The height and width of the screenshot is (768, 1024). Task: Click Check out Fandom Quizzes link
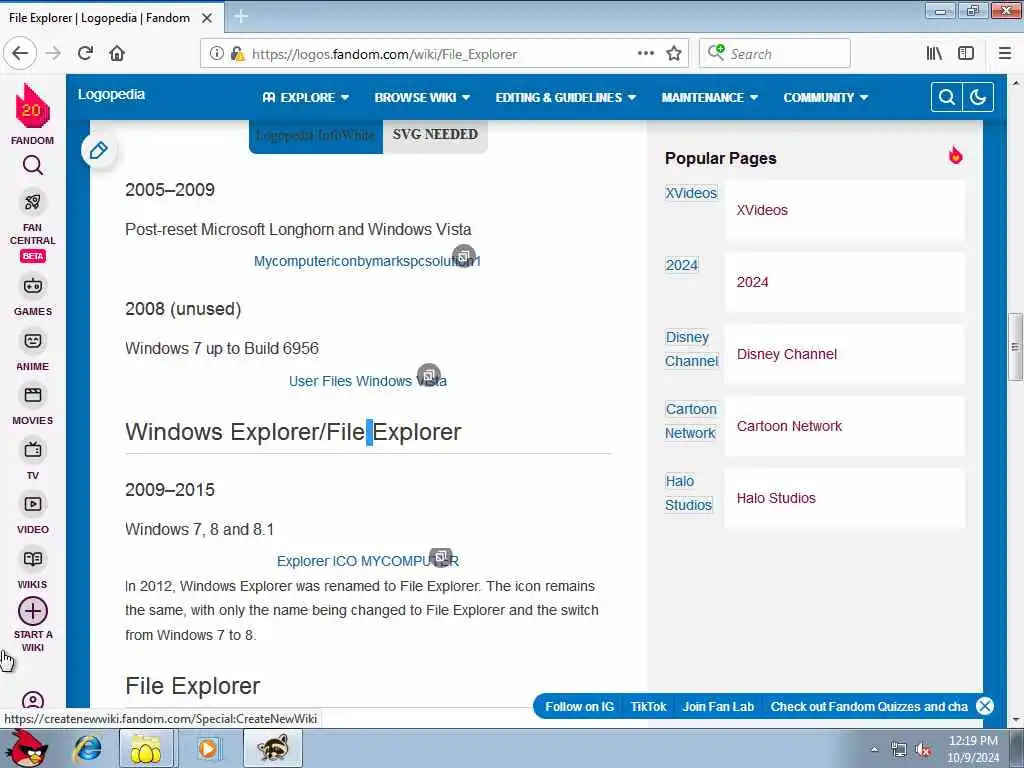coord(869,707)
